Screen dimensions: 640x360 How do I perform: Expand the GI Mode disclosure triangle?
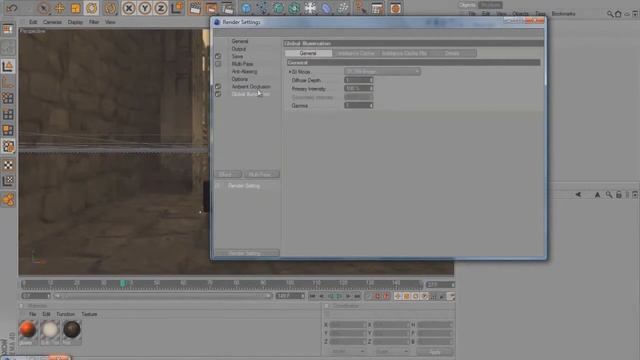290,72
